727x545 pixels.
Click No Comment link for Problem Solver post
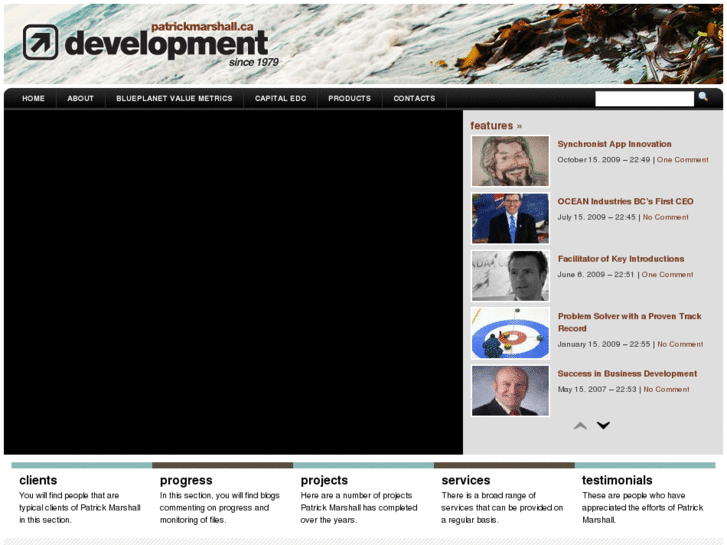(x=680, y=344)
